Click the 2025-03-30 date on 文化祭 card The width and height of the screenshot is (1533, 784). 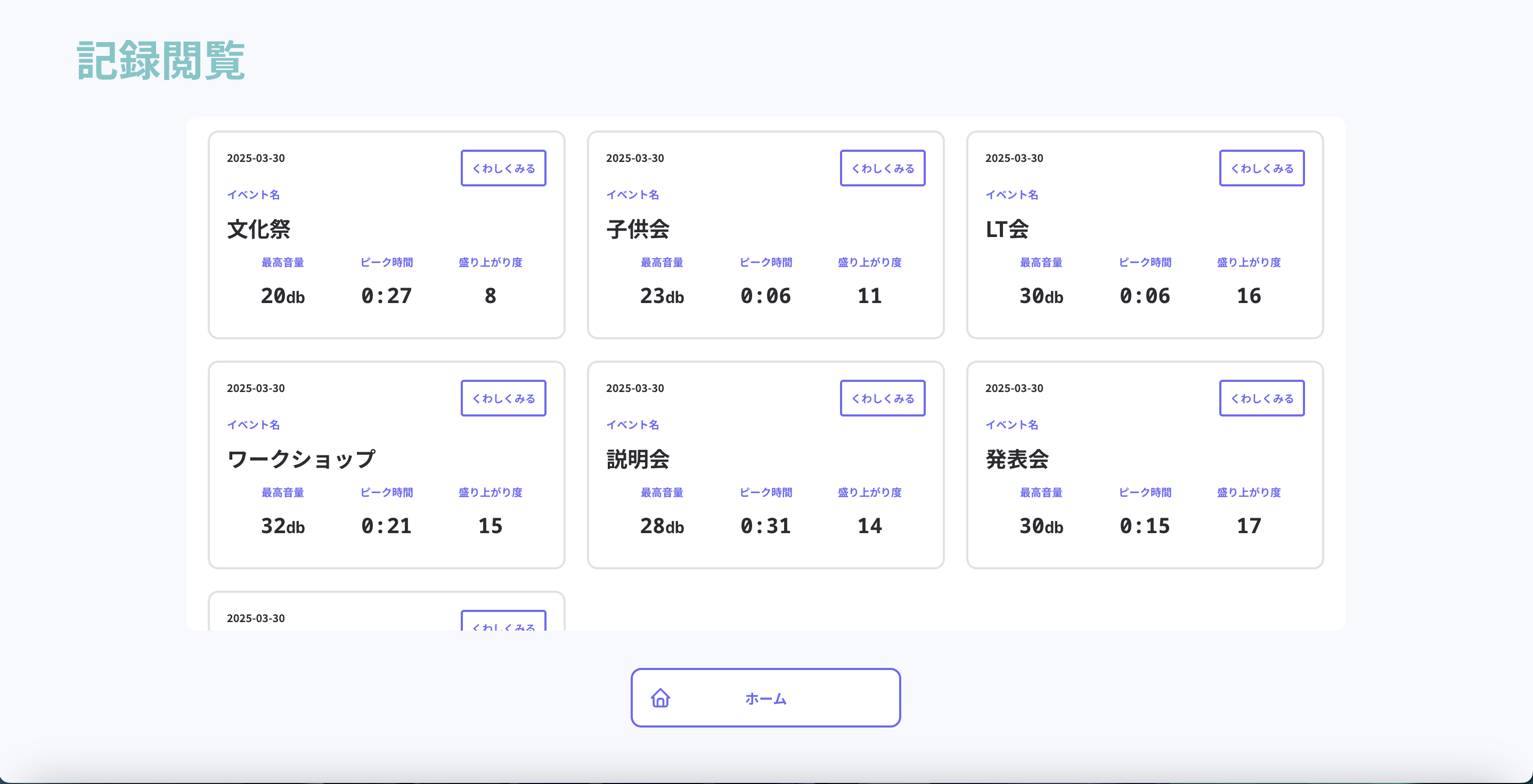click(256, 158)
